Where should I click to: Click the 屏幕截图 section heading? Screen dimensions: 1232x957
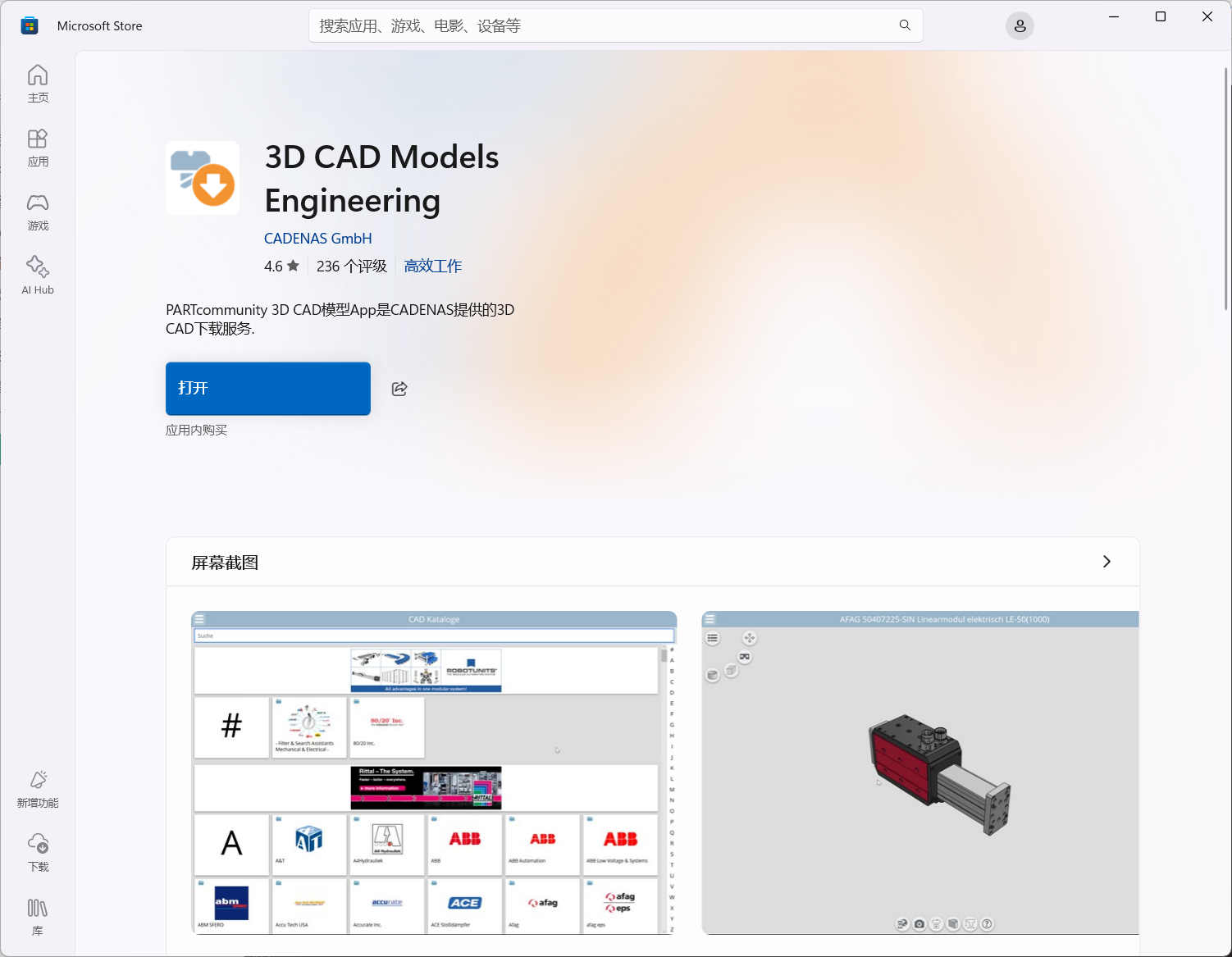point(225,563)
